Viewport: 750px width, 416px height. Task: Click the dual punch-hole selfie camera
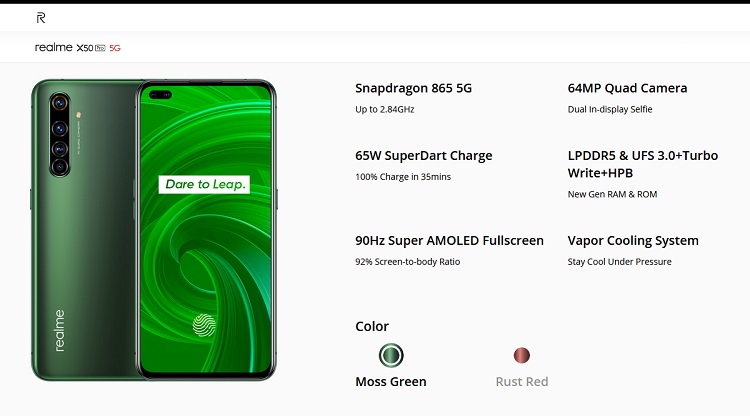(x=160, y=95)
